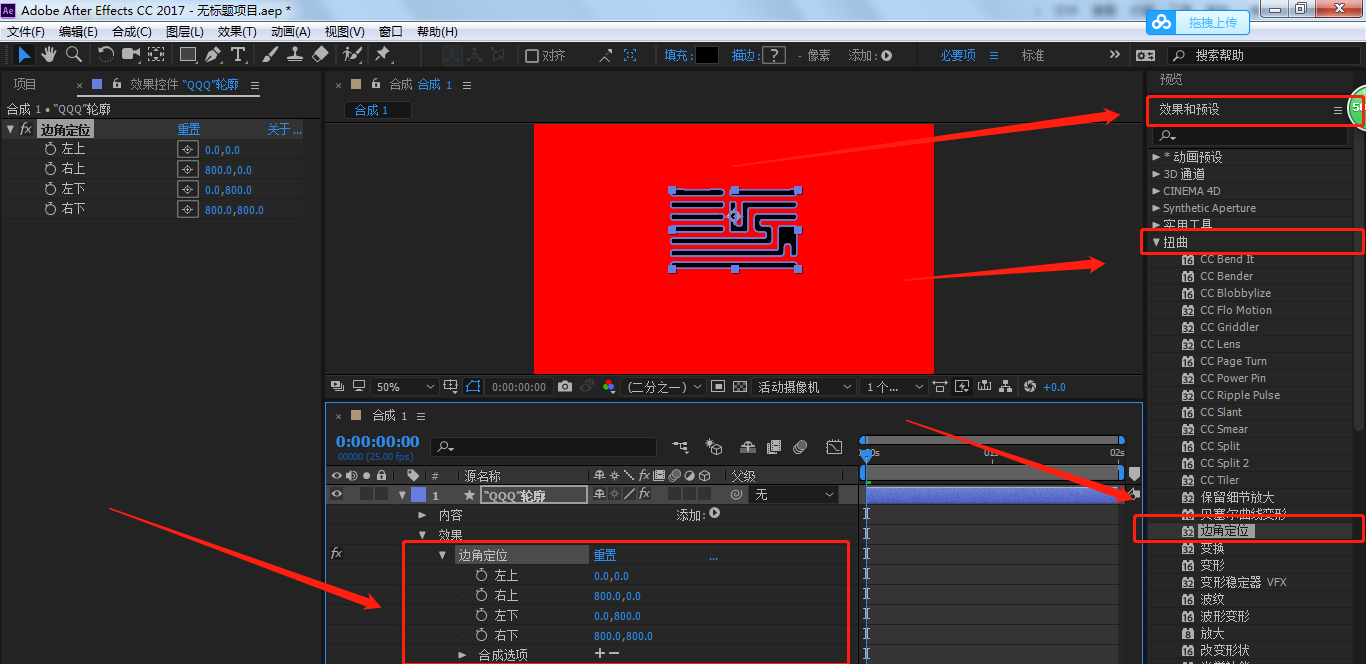1366x664 pixels.
Task: Enable the 对齐 snapping checkbox
Action: [x=532, y=56]
